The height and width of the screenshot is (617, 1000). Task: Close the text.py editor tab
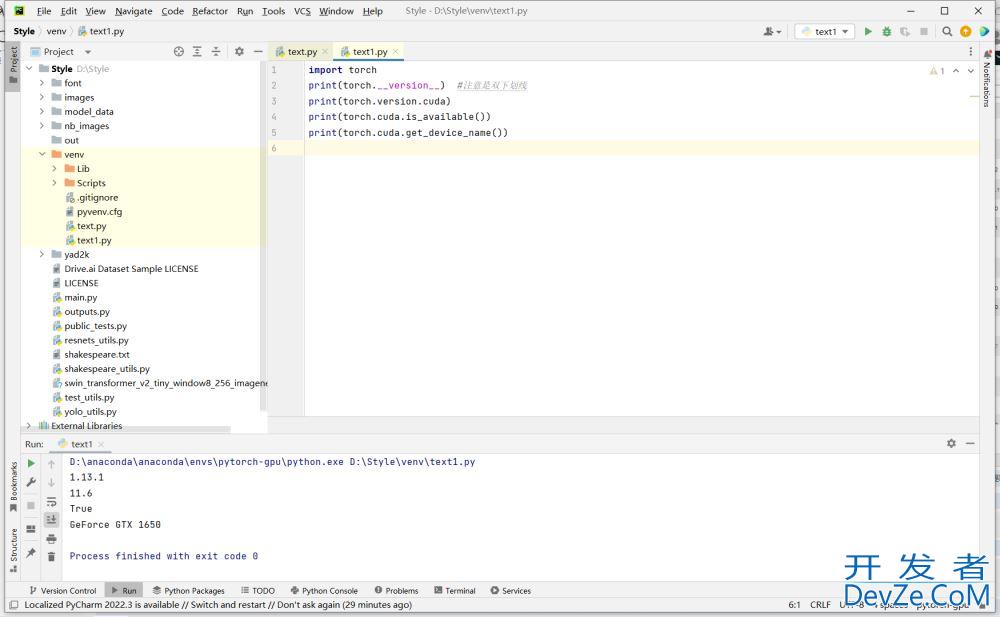(325, 52)
